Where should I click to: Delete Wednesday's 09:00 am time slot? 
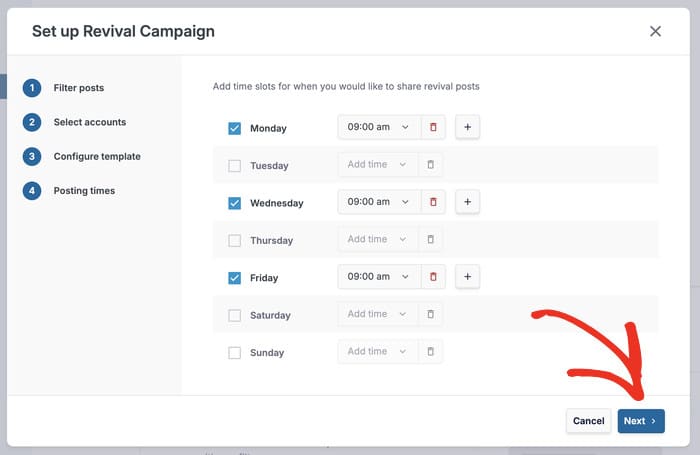point(433,202)
